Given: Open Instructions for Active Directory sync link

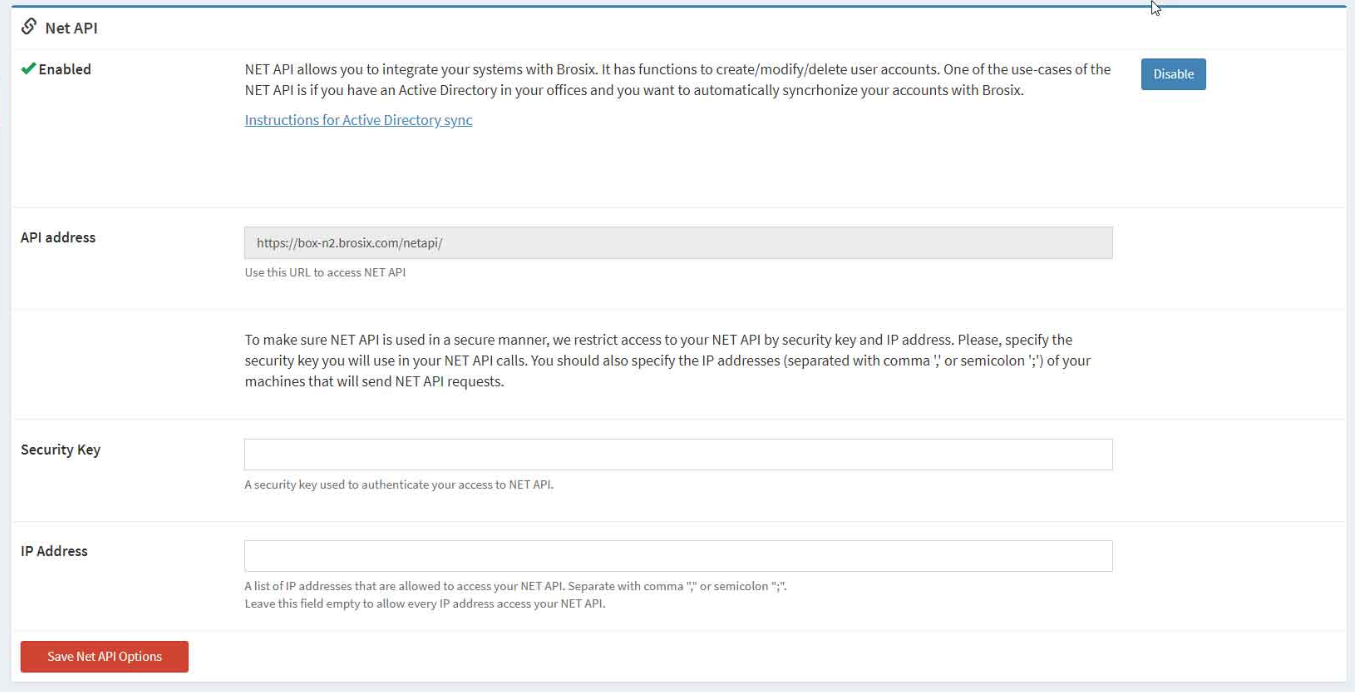Looking at the screenshot, I should coord(358,120).
